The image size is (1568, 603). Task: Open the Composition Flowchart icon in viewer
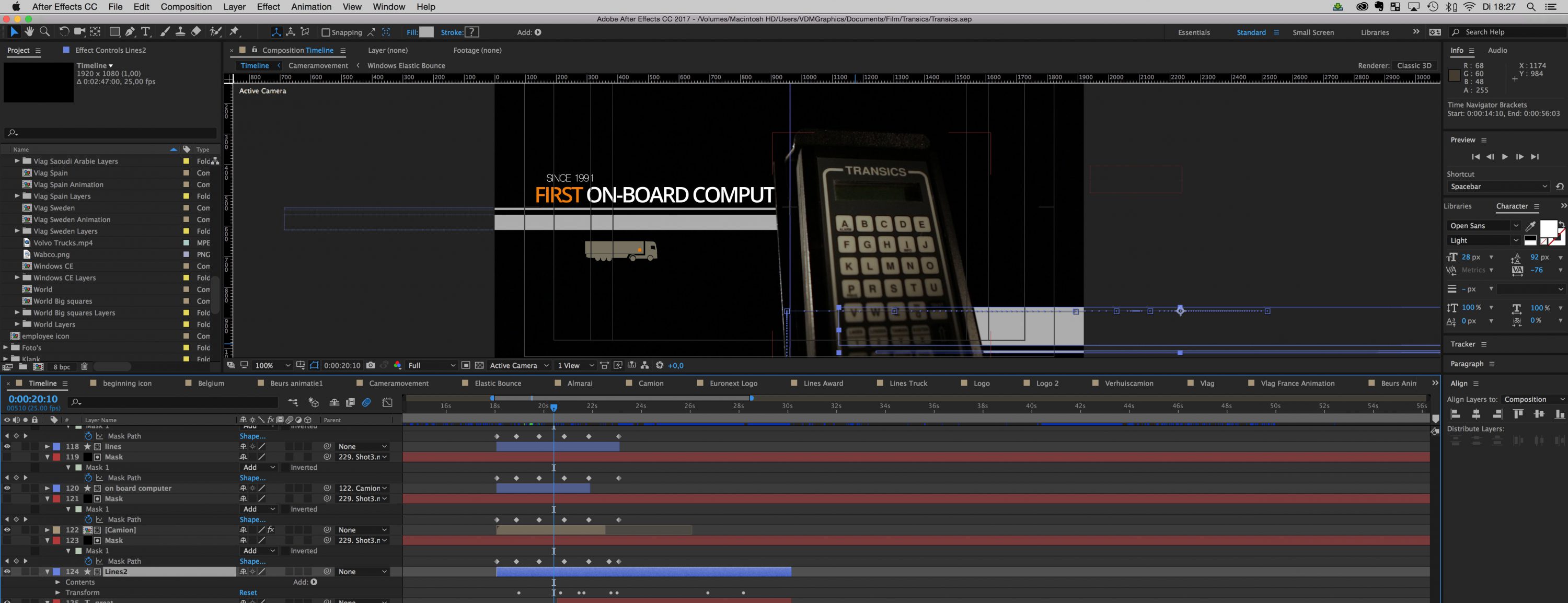click(644, 365)
